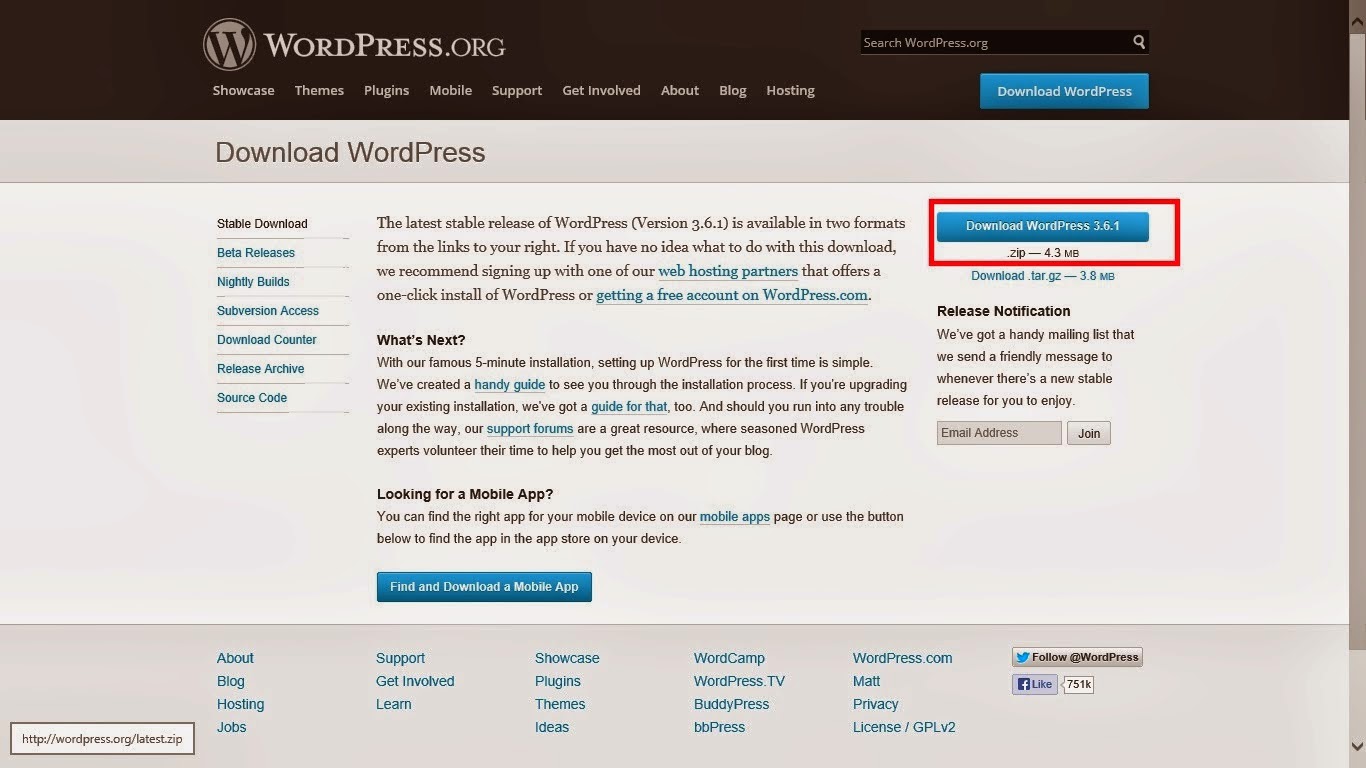Click footer Support link
Image resolution: width=1366 pixels, height=768 pixels.
[400, 658]
